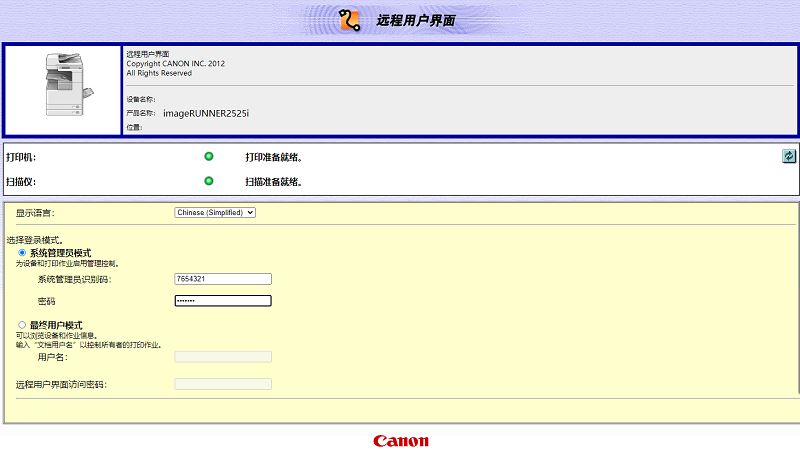Click the Copyright CANON INC. 2012 text
This screenshot has width=800, height=451.
pyautogui.click(x=175, y=63)
